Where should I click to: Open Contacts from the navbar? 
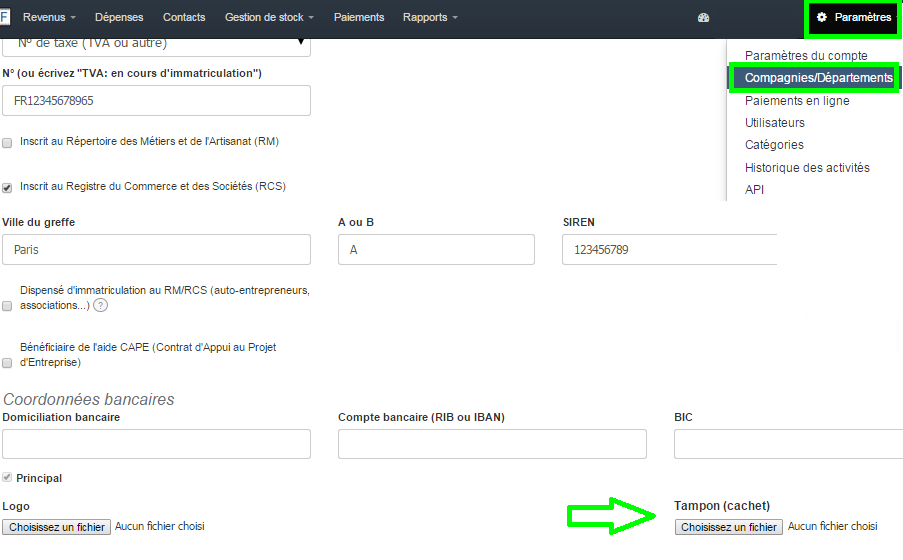pos(184,17)
